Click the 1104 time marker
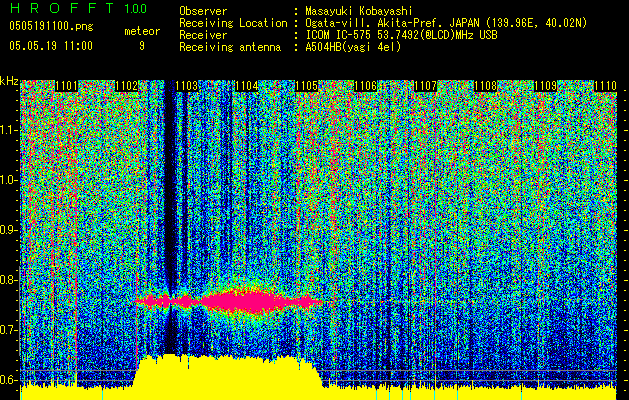The image size is (629, 400). pos(246,86)
